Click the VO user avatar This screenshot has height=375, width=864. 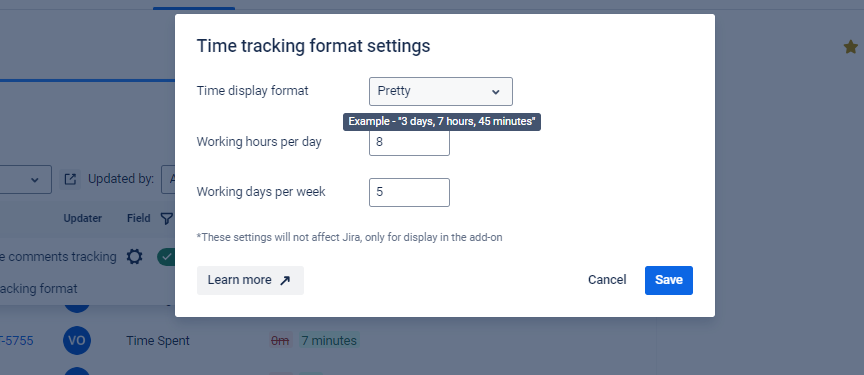pyautogui.click(x=77, y=340)
